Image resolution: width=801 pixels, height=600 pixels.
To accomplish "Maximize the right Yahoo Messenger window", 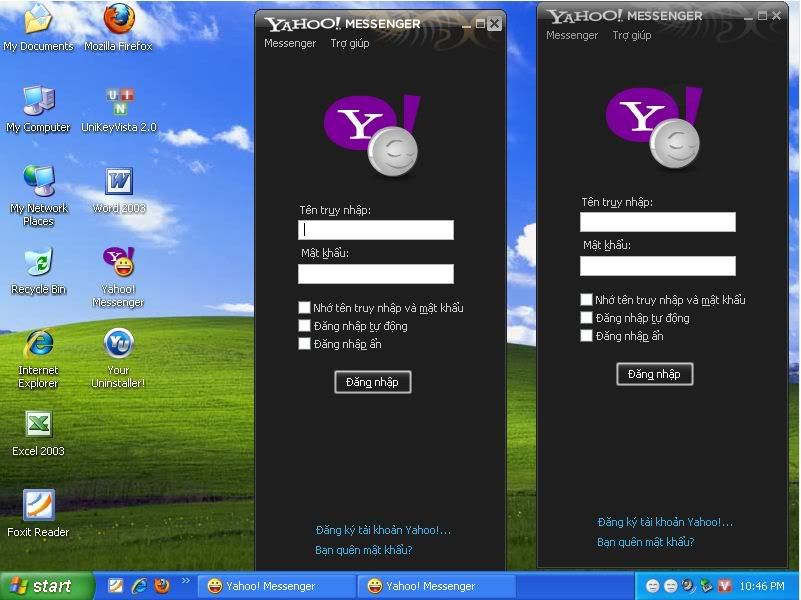I will coord(762,15).
